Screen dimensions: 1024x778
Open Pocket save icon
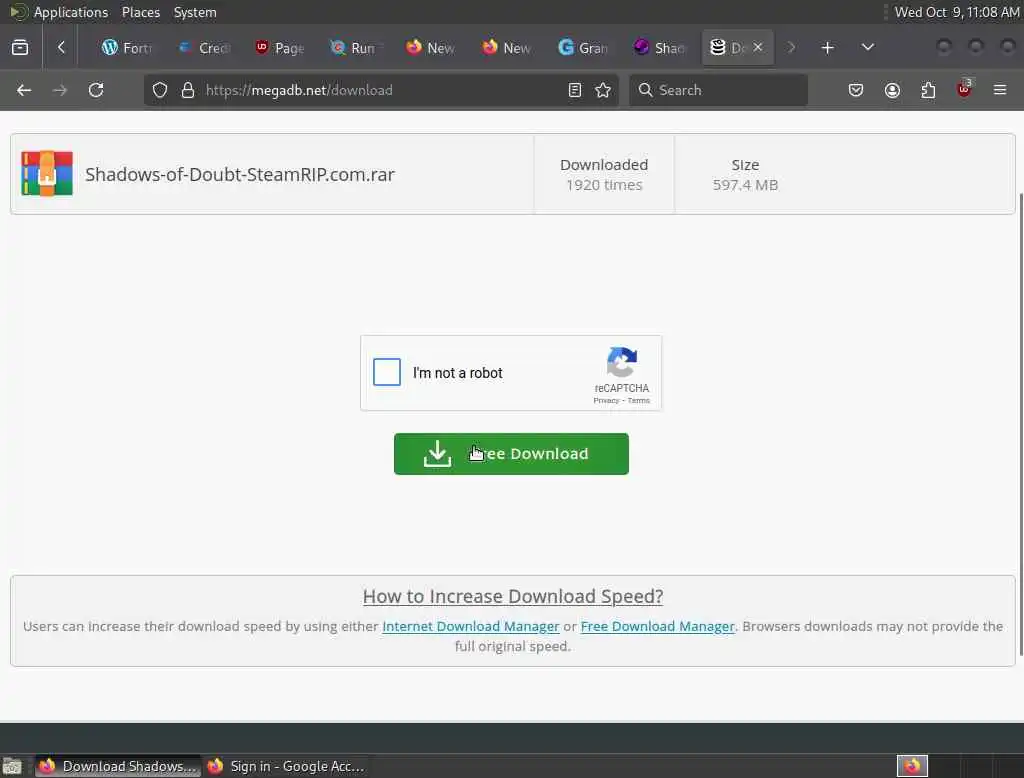coord(856,90)
